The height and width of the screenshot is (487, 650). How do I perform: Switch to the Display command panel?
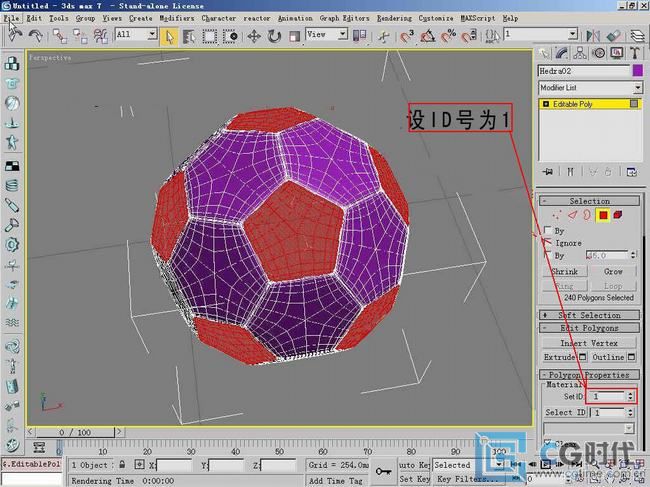click(617, 53)
